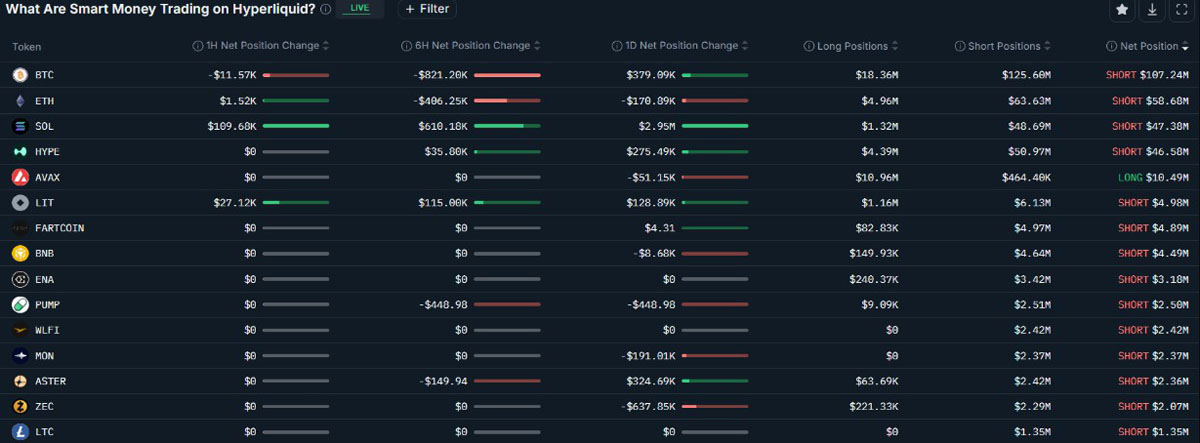The height and width of the screenshot is (443, 1200).
Task: Select the FARTCOIN table row
Action: 600,228
